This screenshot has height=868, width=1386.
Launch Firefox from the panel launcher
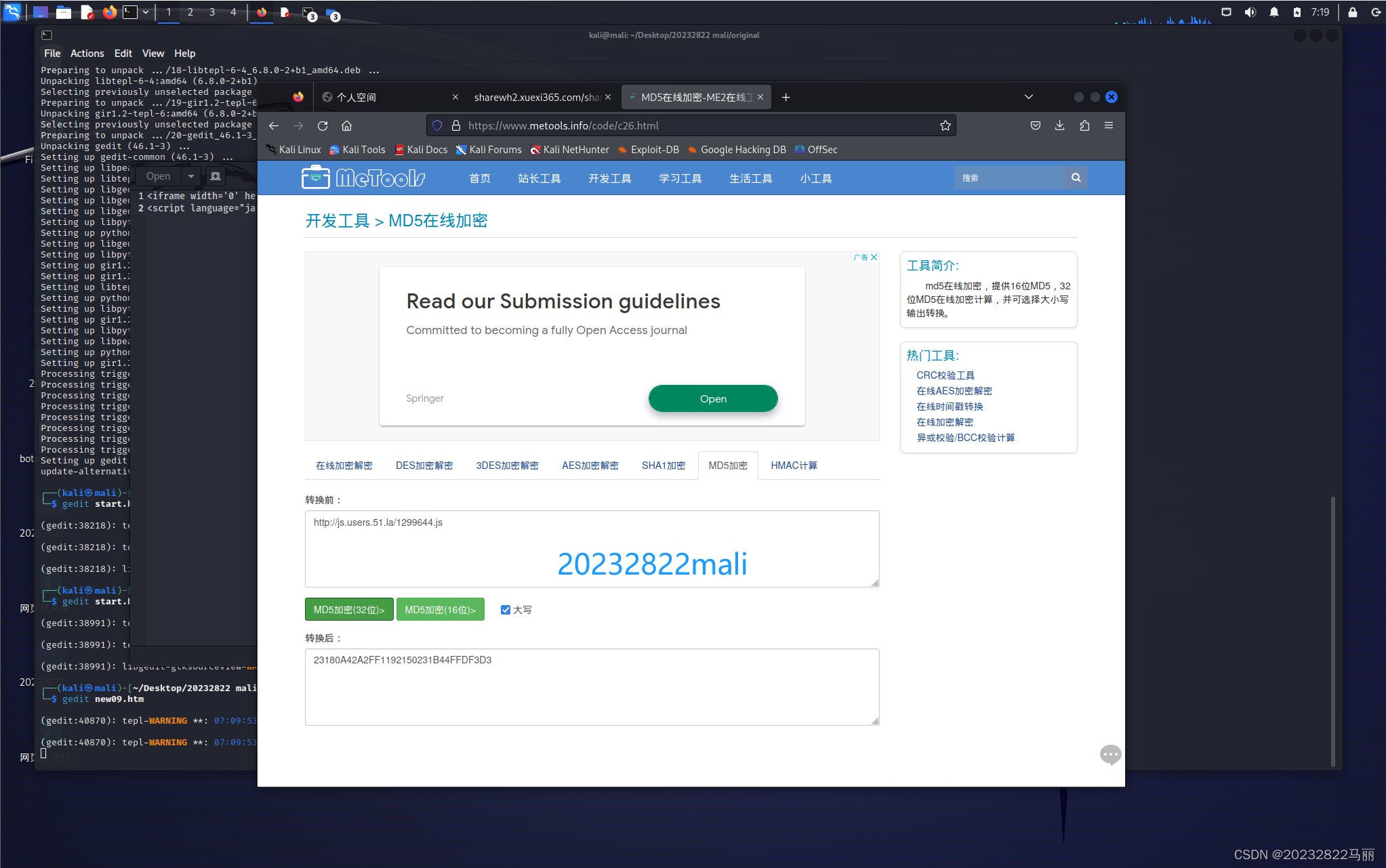click(109, 12)
